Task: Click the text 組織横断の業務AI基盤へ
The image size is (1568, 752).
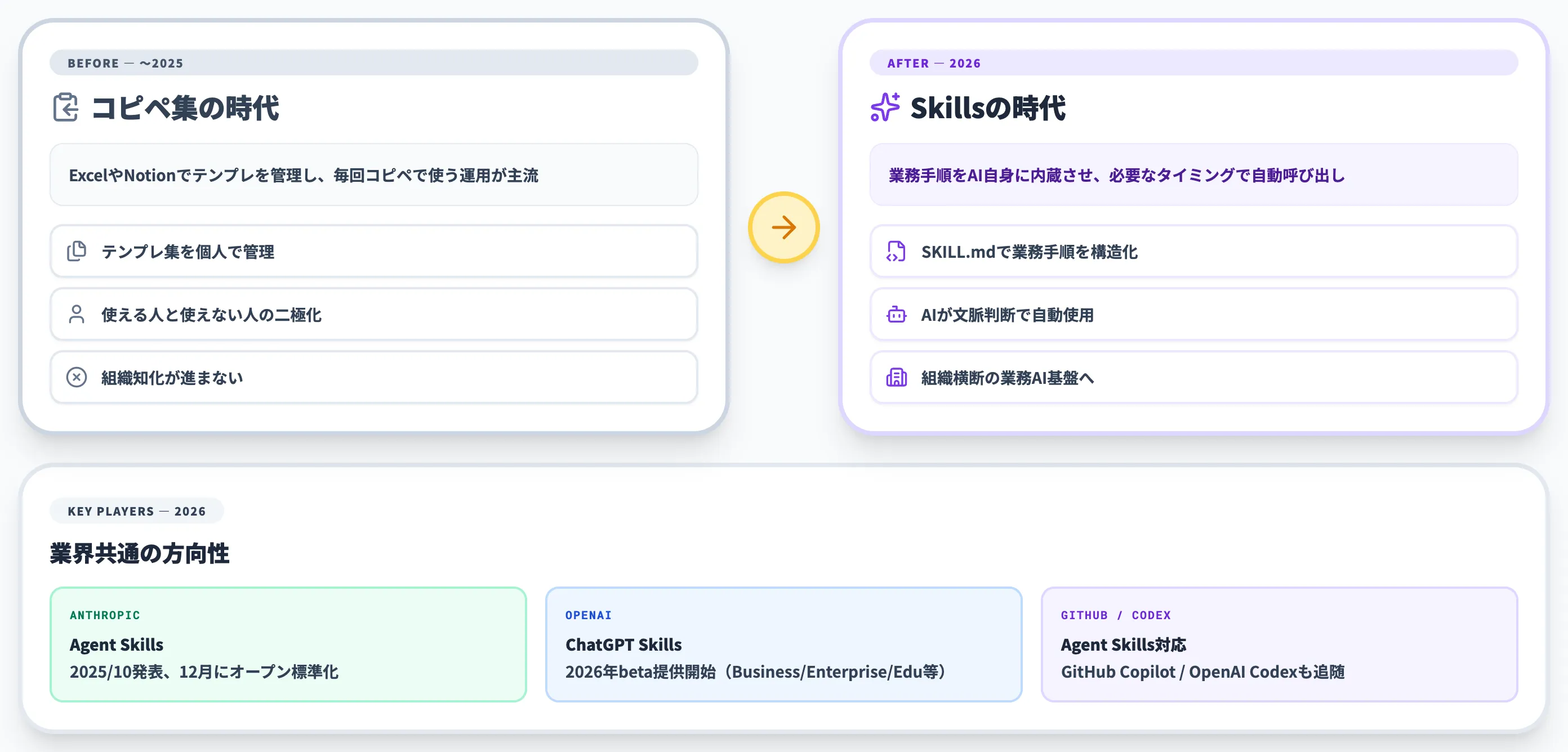Action: 1008,378
